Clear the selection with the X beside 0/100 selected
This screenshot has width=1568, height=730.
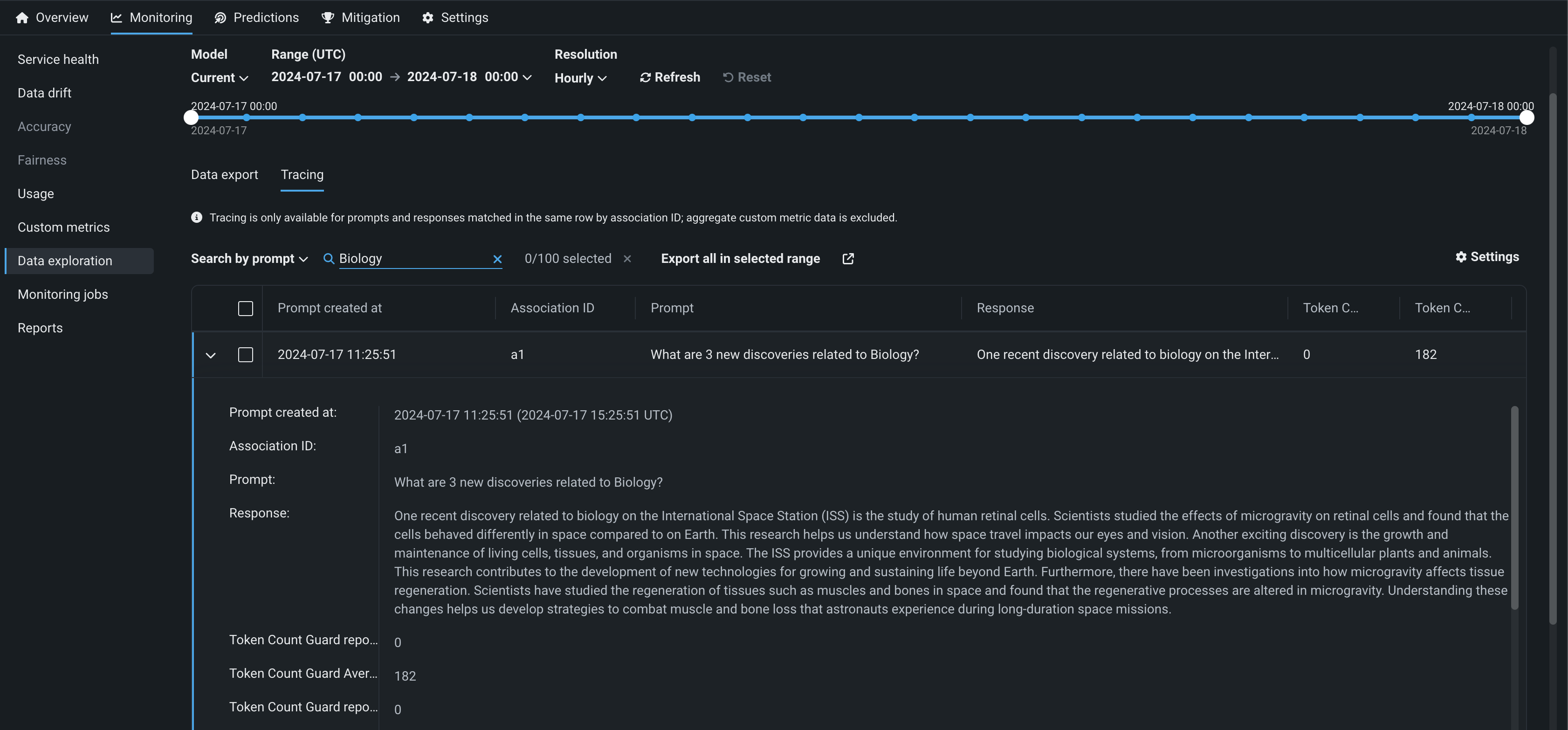pyautogui.click(x=627, y=259)
